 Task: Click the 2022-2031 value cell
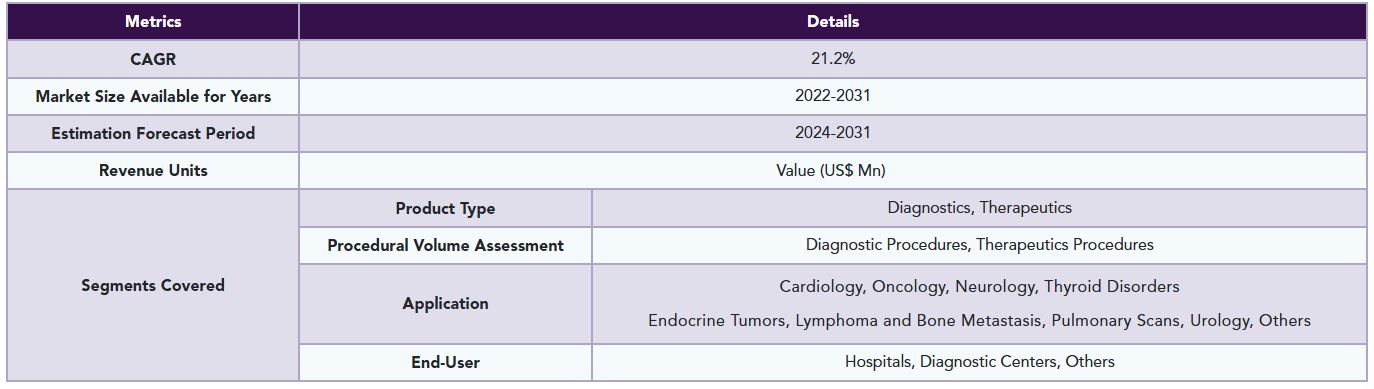pos(832,96)
